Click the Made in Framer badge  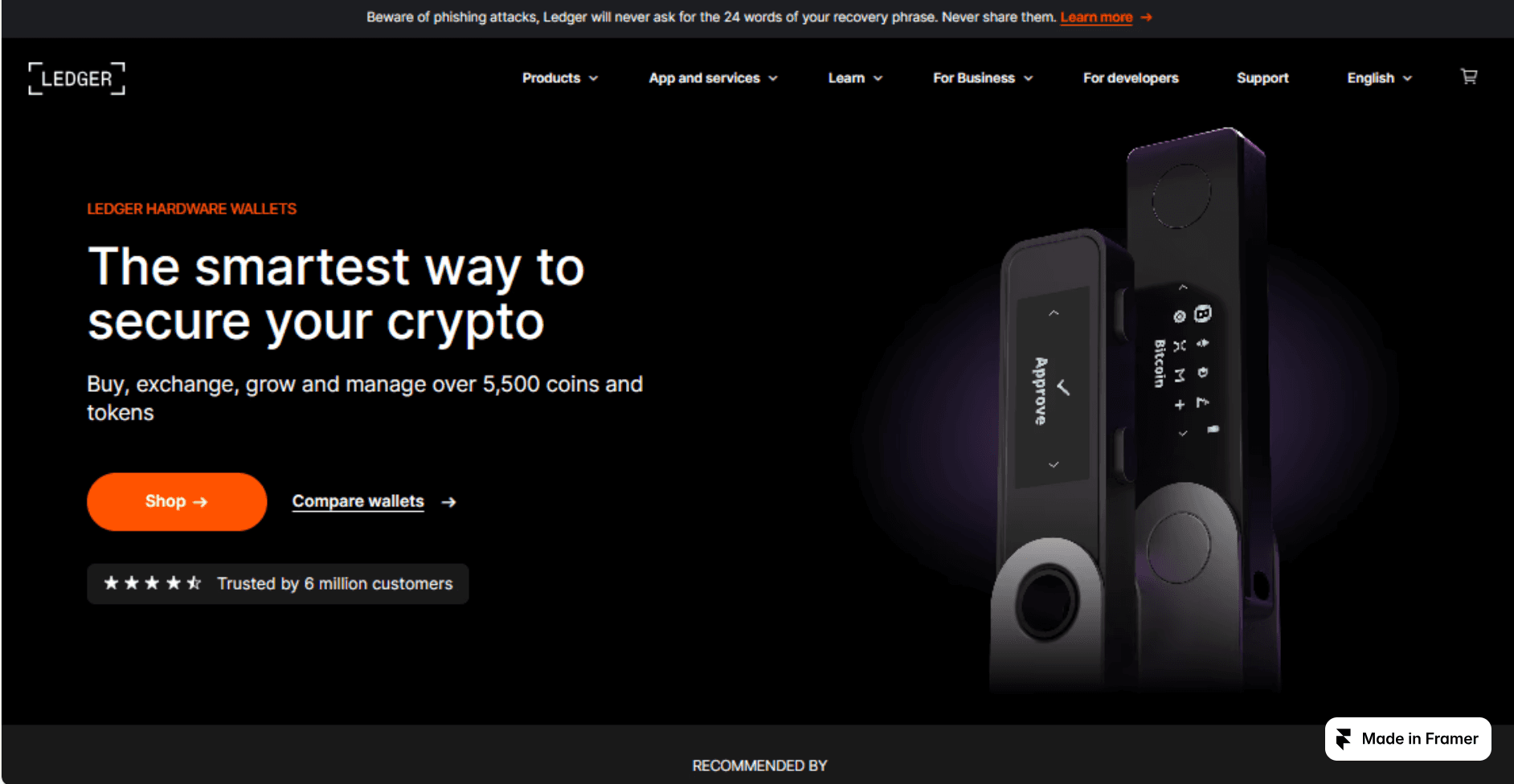point(1408,739)
